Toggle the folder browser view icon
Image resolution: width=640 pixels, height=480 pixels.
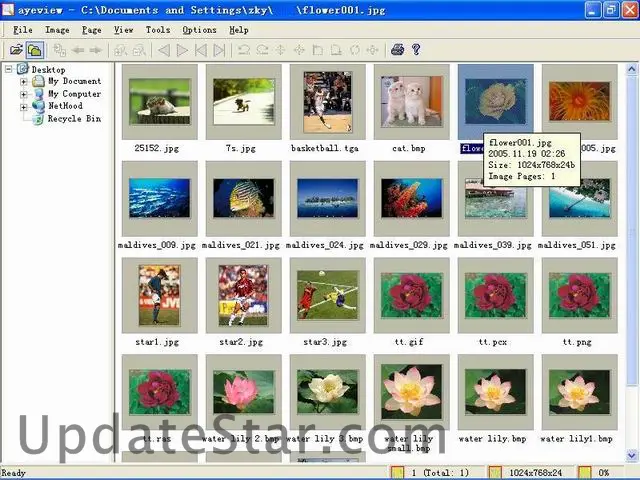click(x=34, y=49)
